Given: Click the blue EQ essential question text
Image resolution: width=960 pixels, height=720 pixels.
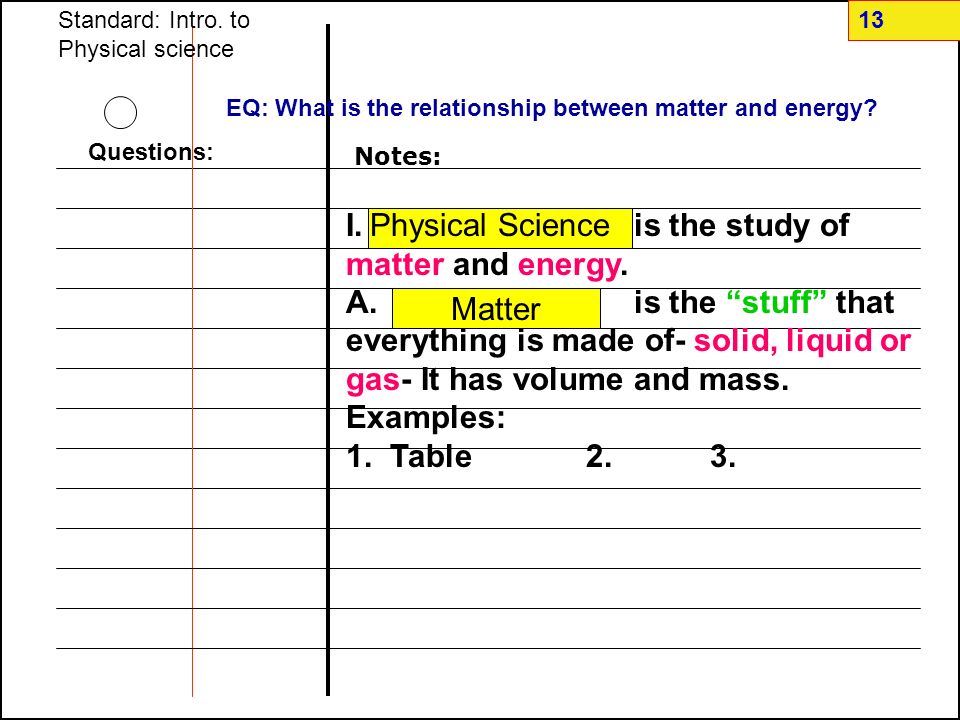Looking at the screenshot, I should (x=552, y=108).
